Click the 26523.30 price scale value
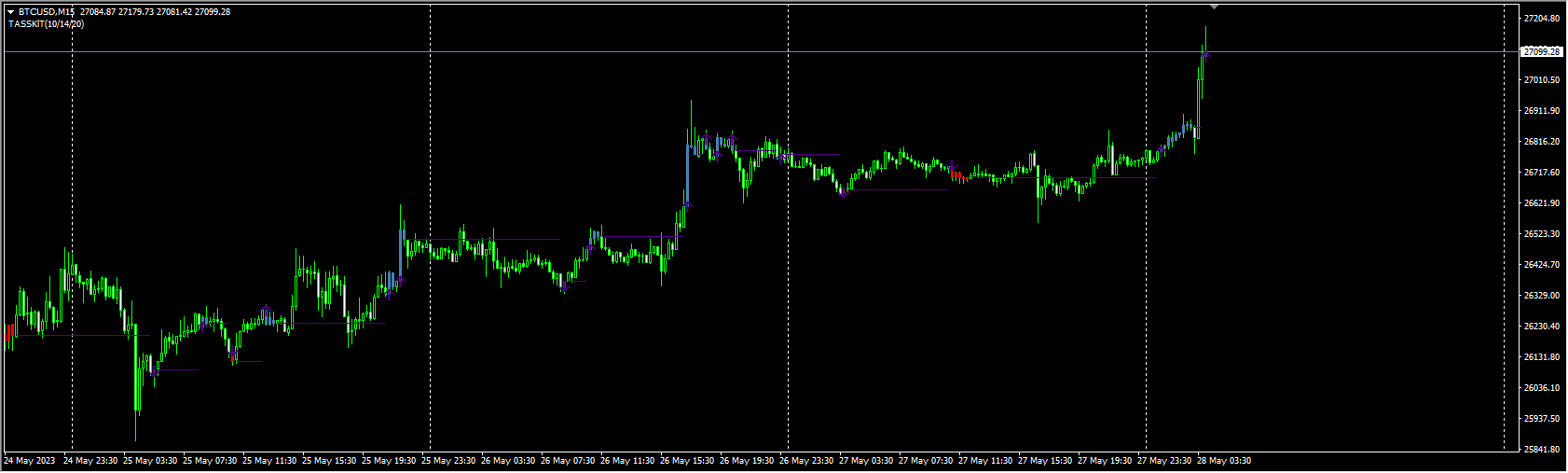The width and height of the screenshot is (1568, 473). coord(1542,234)
